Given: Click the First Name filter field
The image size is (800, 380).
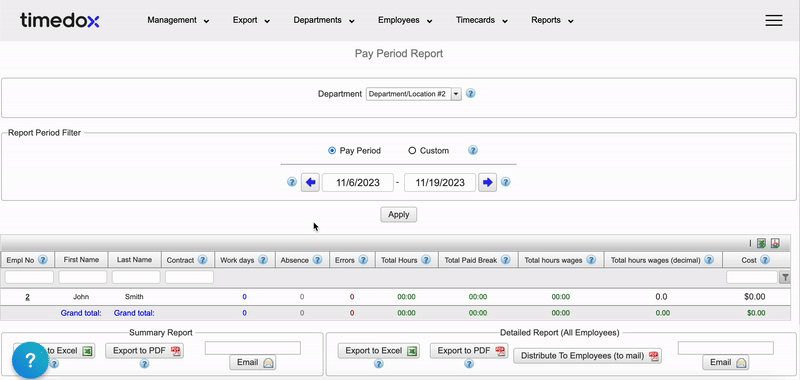Looking at the screenshot, I should pyautogui.click(x=83, y=277).
